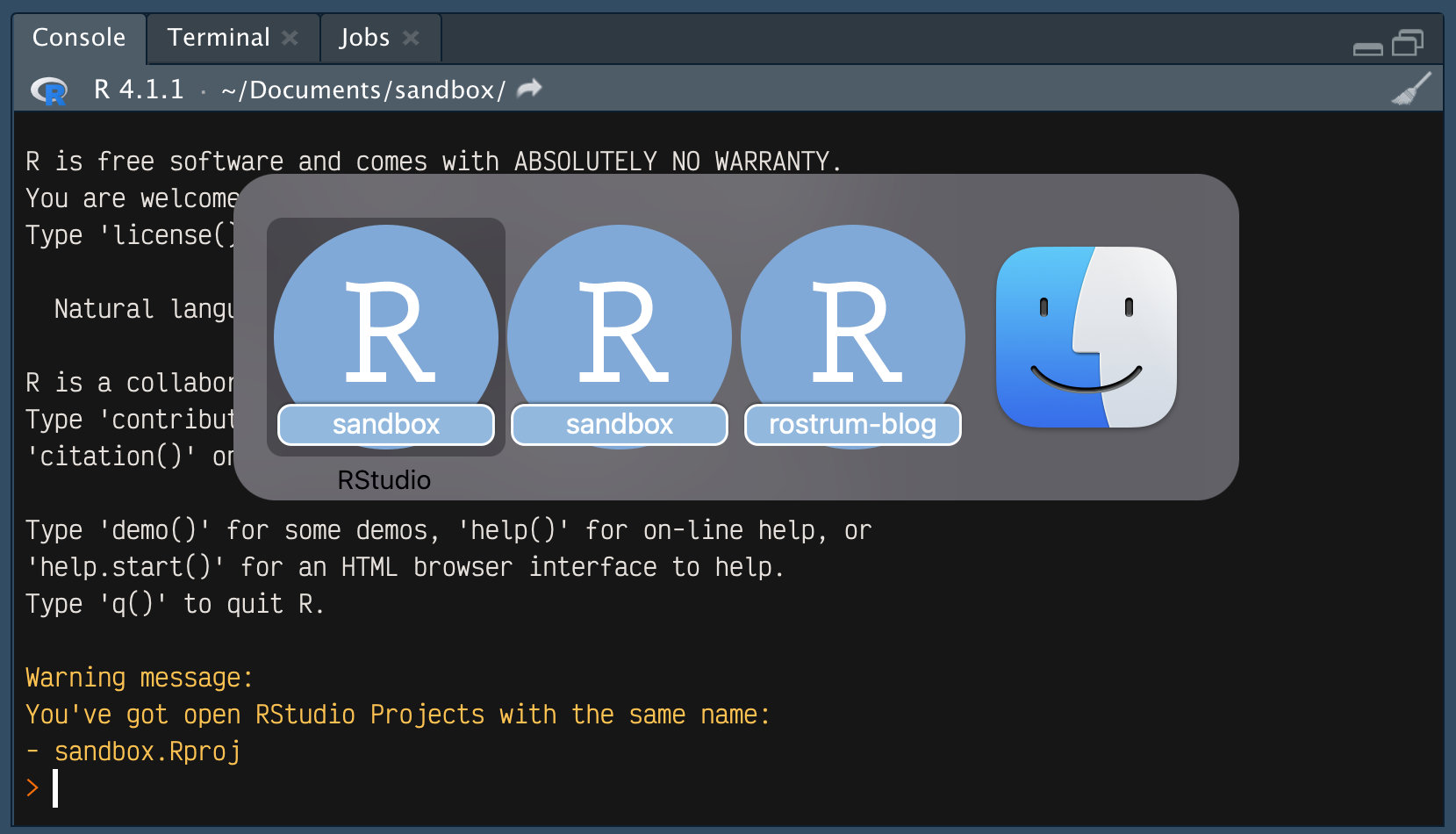
Task: Click the R 4.1.1 version label
Action: [x=139, y=89]
